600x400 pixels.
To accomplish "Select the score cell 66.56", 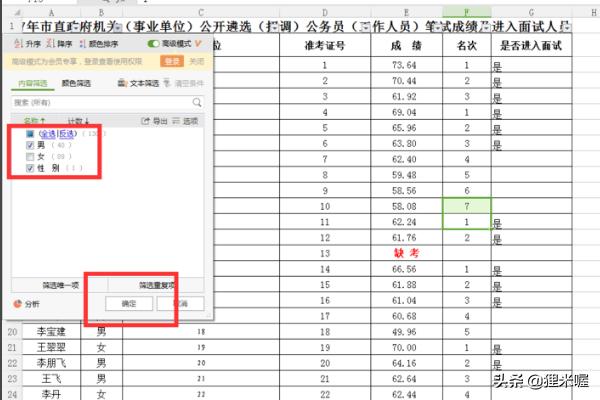I will 406,269.
